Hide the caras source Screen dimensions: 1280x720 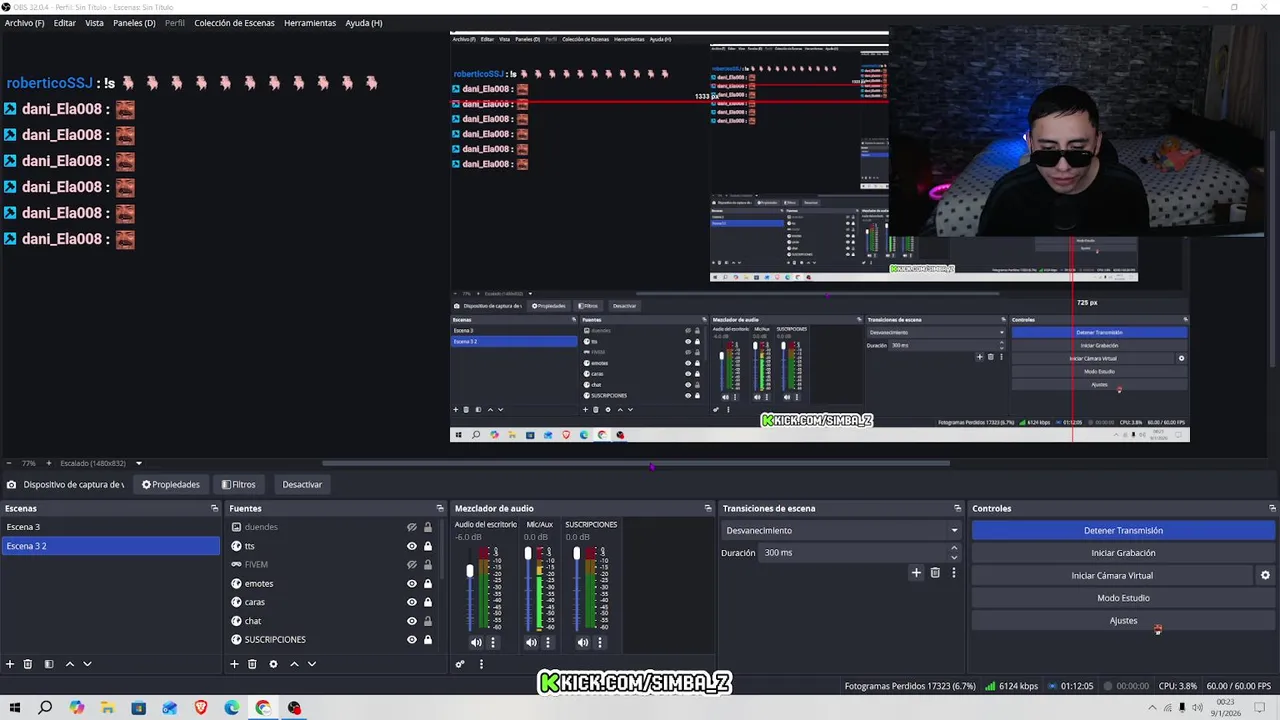411,602
